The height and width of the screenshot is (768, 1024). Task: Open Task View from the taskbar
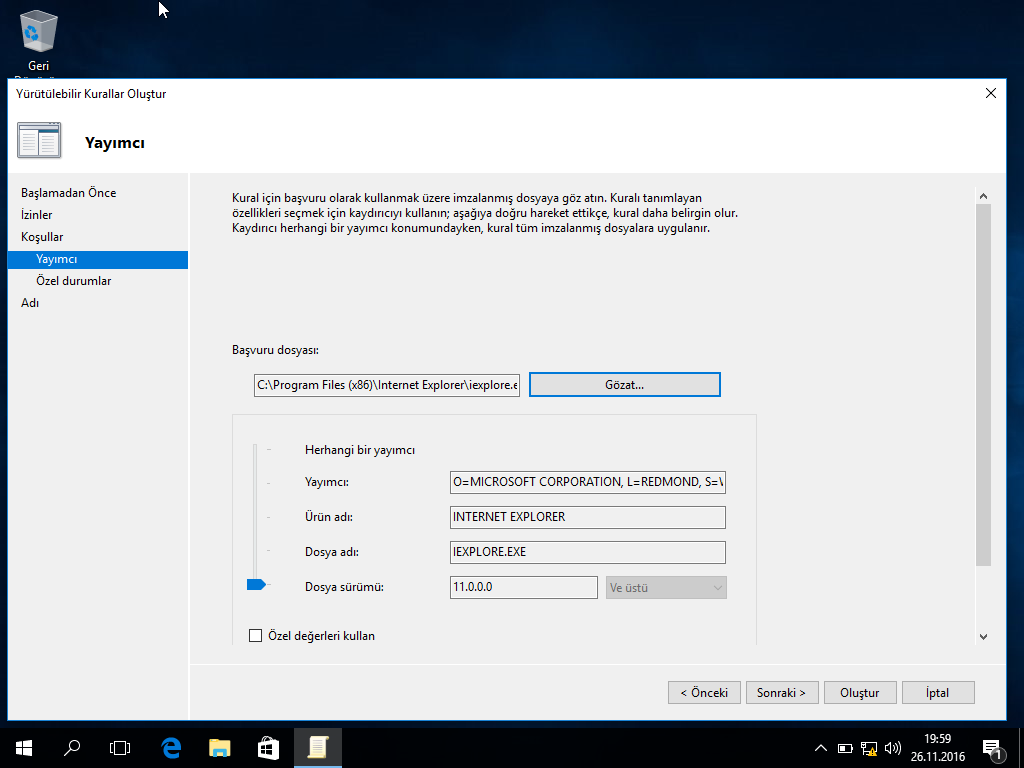point(120,747)
